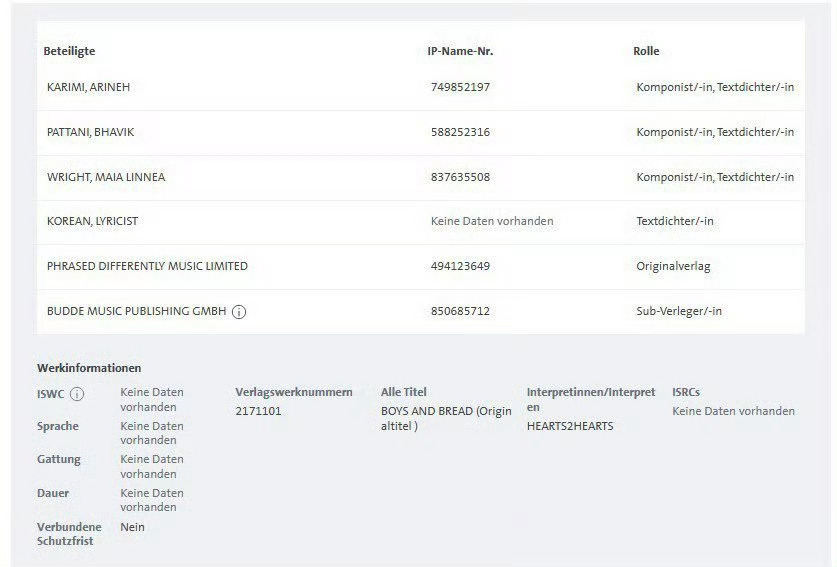Click the Nein value for Verbundene Schutzfrist

132,527
